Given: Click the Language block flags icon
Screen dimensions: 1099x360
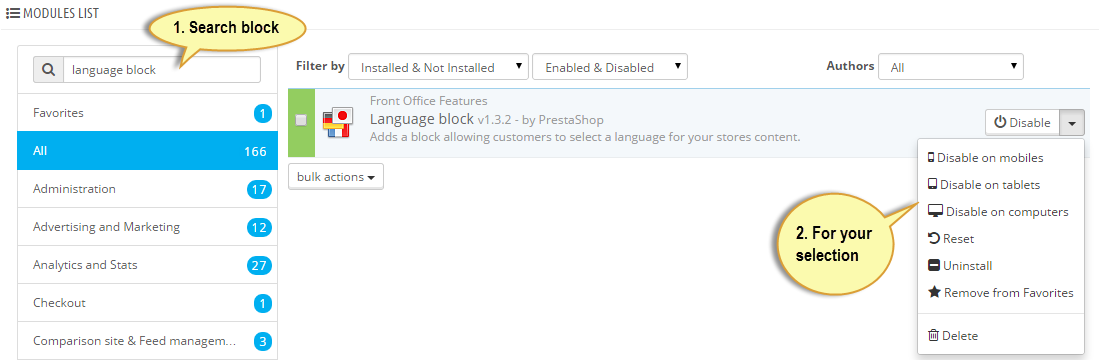Looking at the screenshot, I should (336, 123).
